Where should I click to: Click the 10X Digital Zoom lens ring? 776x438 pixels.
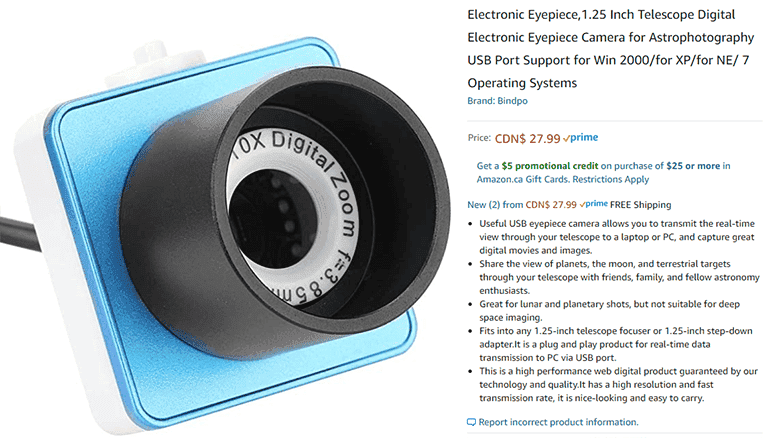tap(293, 218)
